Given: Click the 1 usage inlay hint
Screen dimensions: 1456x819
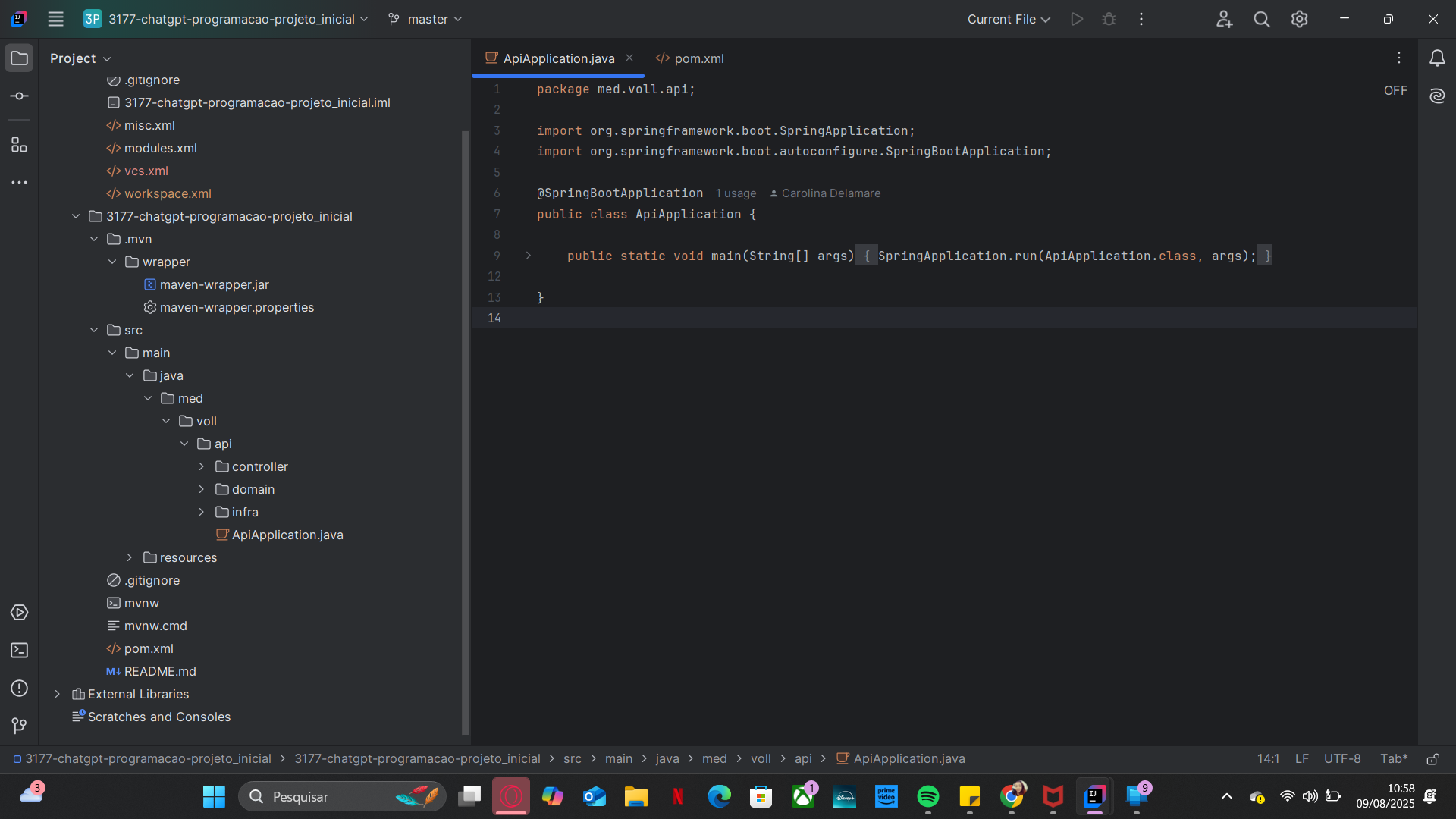Looking at the screenshot, I should [736, 193].
